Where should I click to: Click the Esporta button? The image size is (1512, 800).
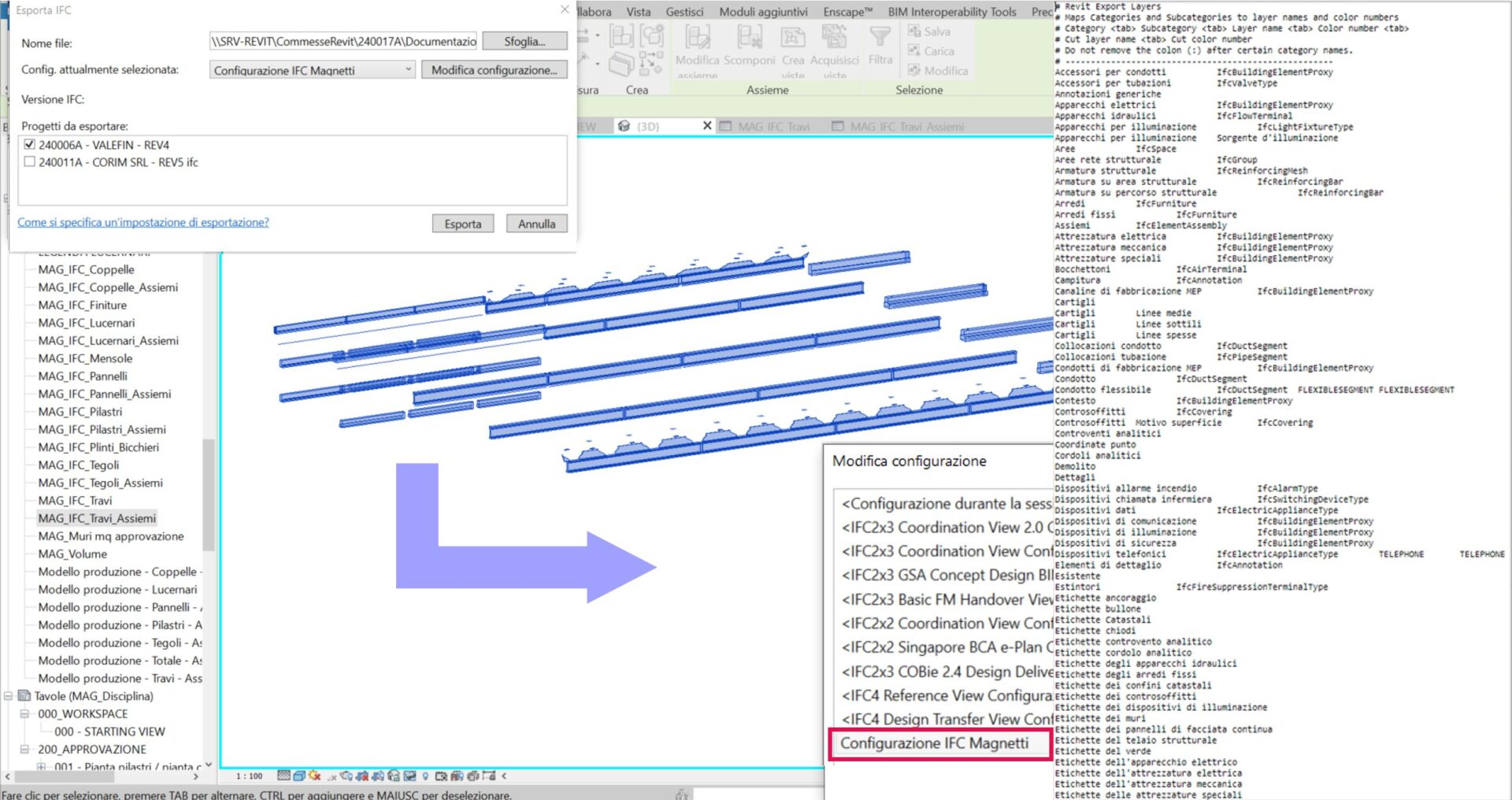463,224
